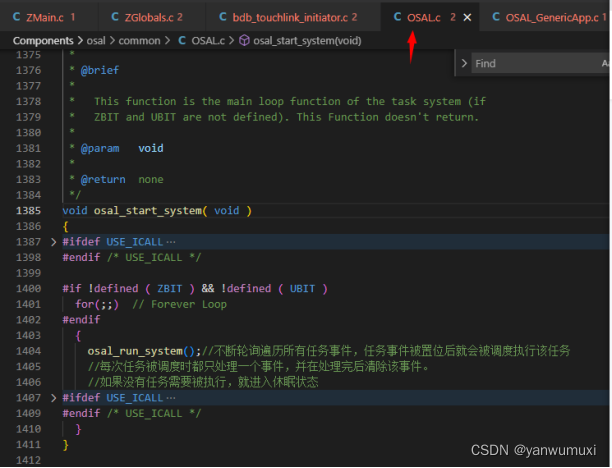The width and height of the screenshot is (612, 468).
Task: Close the OSAL.c tab
Action: [467, 18]
